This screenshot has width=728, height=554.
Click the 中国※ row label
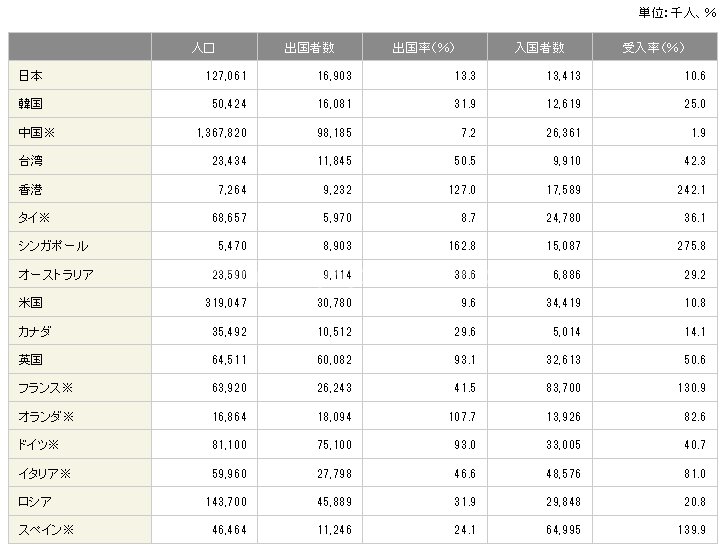(37, 133)
